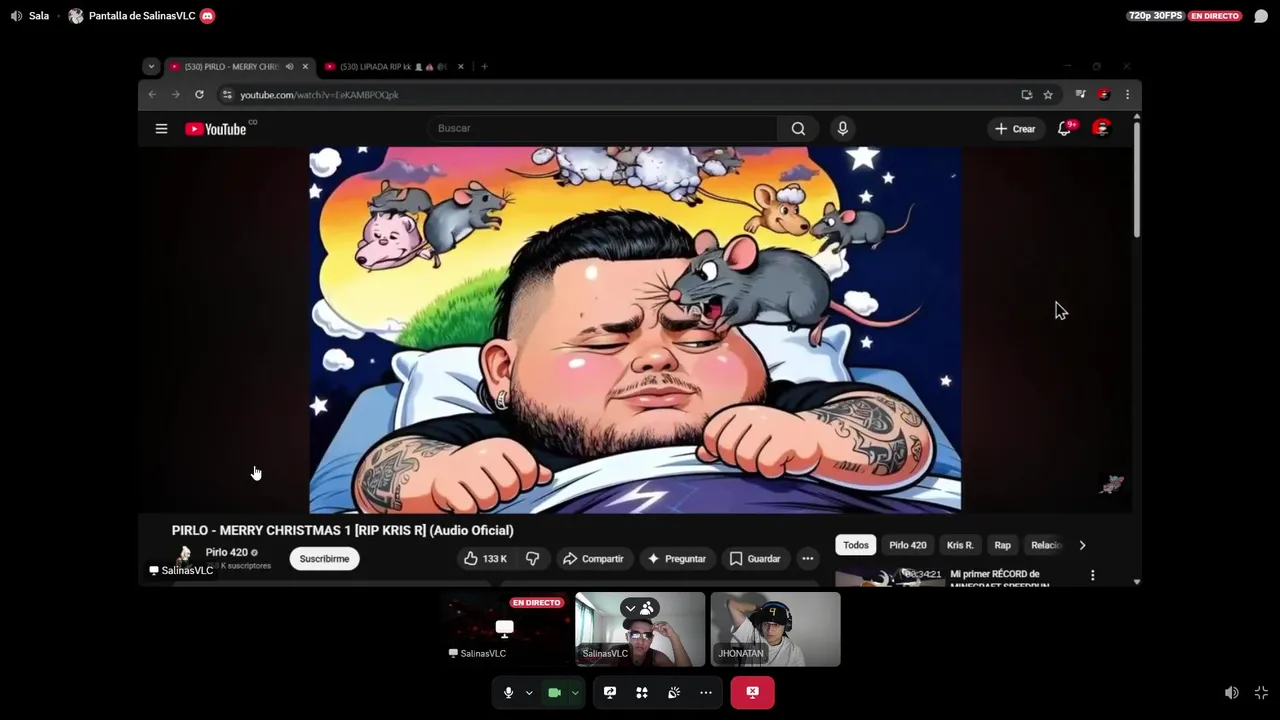Open media control icon in browser toolbar
The width and height of the screenshot is (1280, 720).
coord(1080,95)
